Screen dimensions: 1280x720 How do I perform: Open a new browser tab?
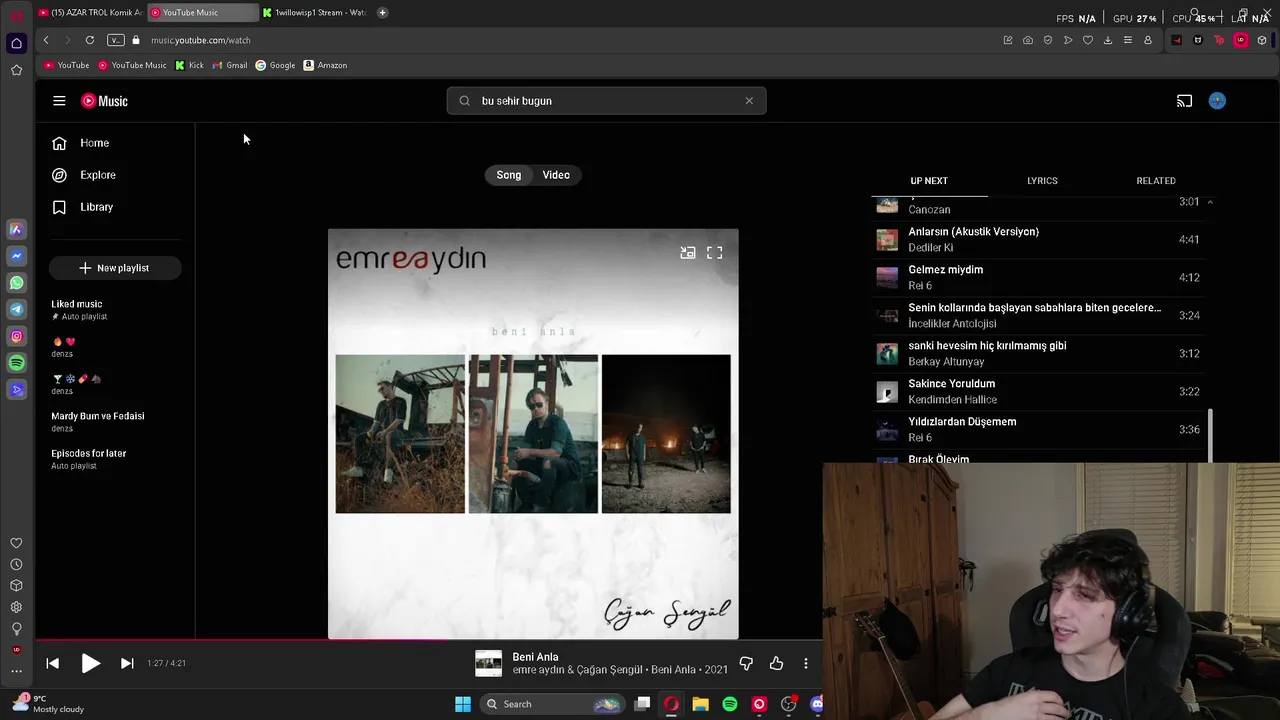coord(382,12)
